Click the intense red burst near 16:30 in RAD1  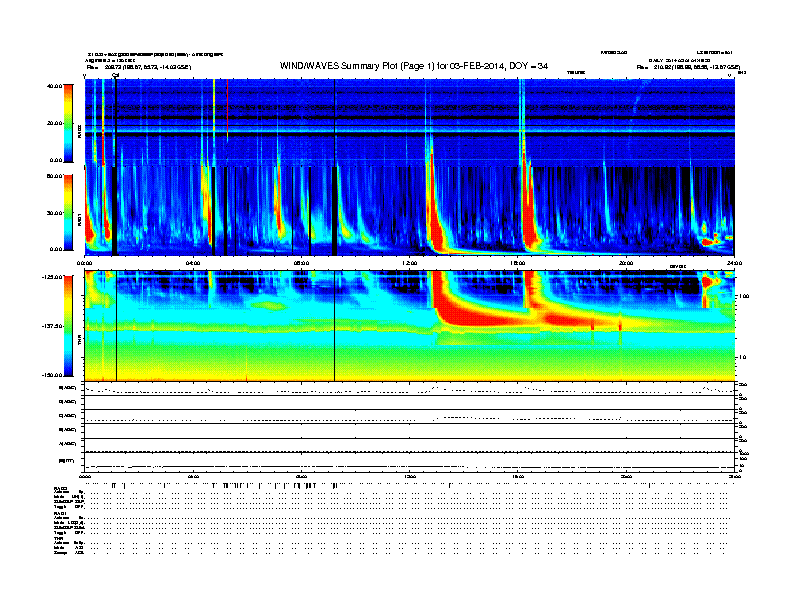click(x=529, y=217)
